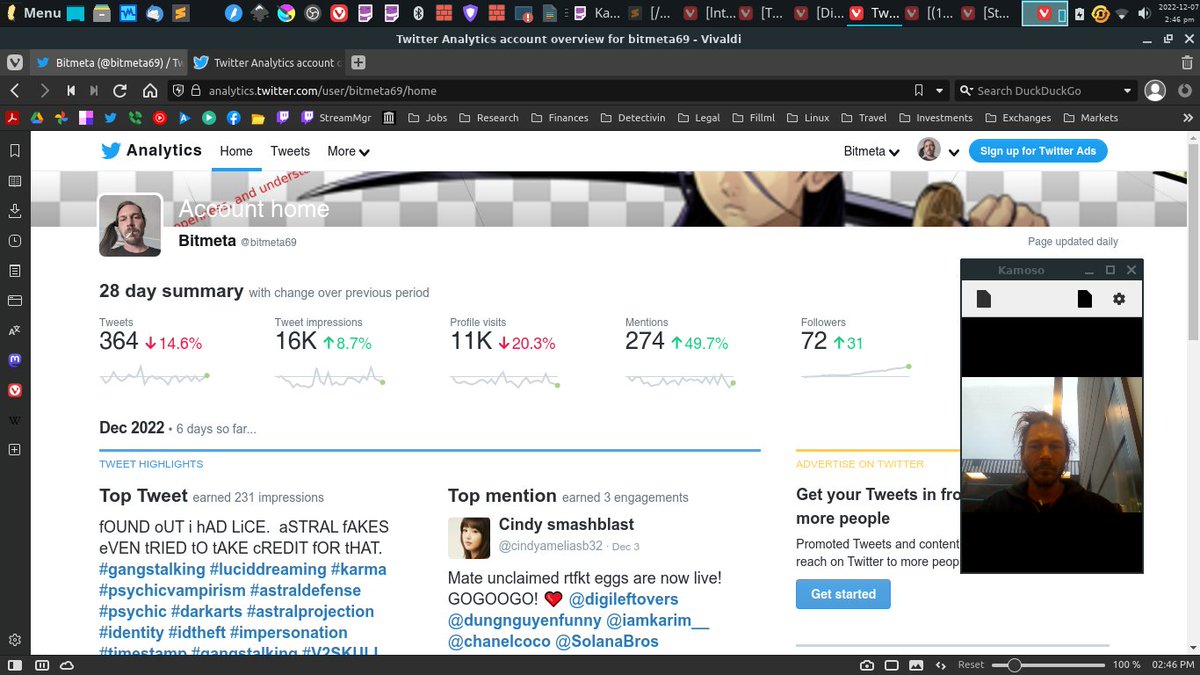Viewport: 1200px width, 675px height.
Task: Open the Window panel in the sidebar
Action: coord(15,300)
